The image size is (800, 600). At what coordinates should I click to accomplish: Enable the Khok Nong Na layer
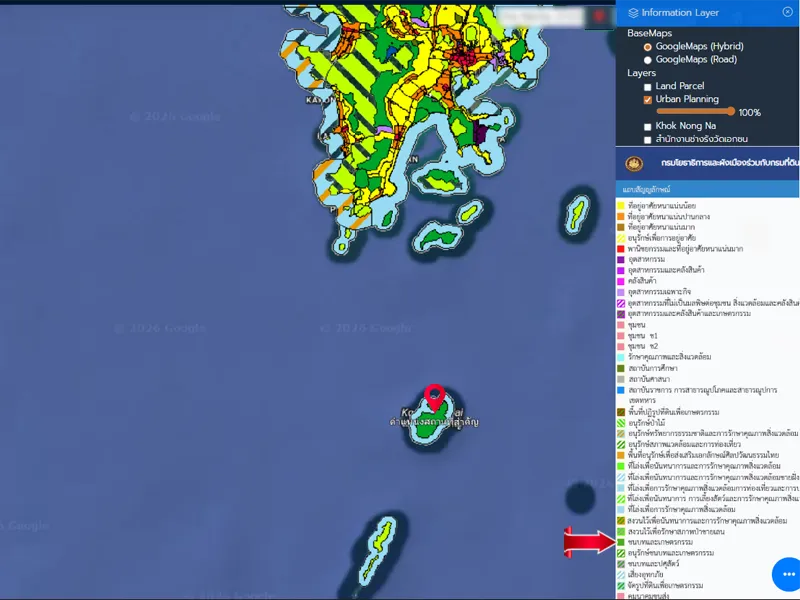[x=648, y=126]
